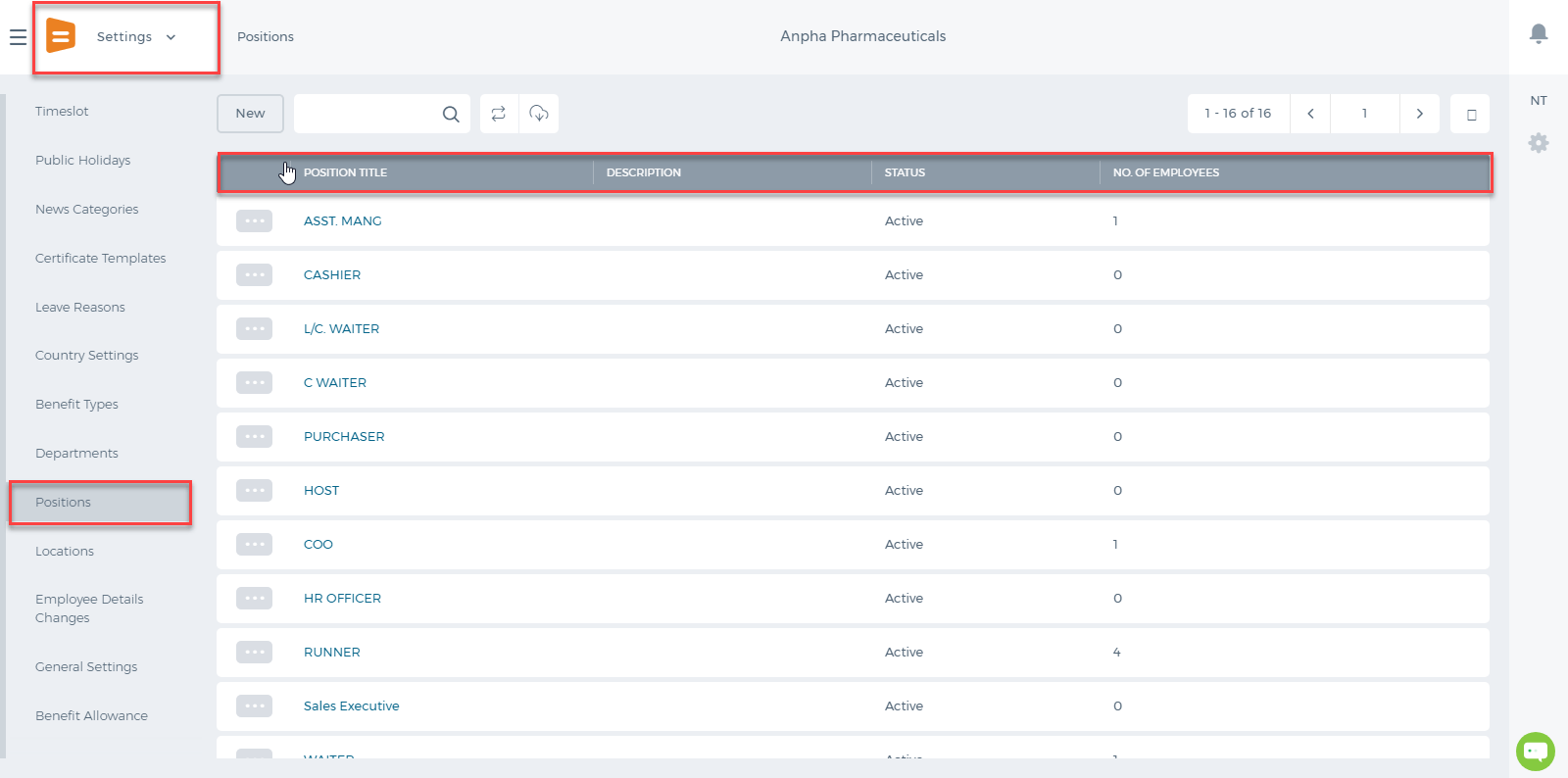
Task: Sort by No. of Employees header
Action: 1166,172
